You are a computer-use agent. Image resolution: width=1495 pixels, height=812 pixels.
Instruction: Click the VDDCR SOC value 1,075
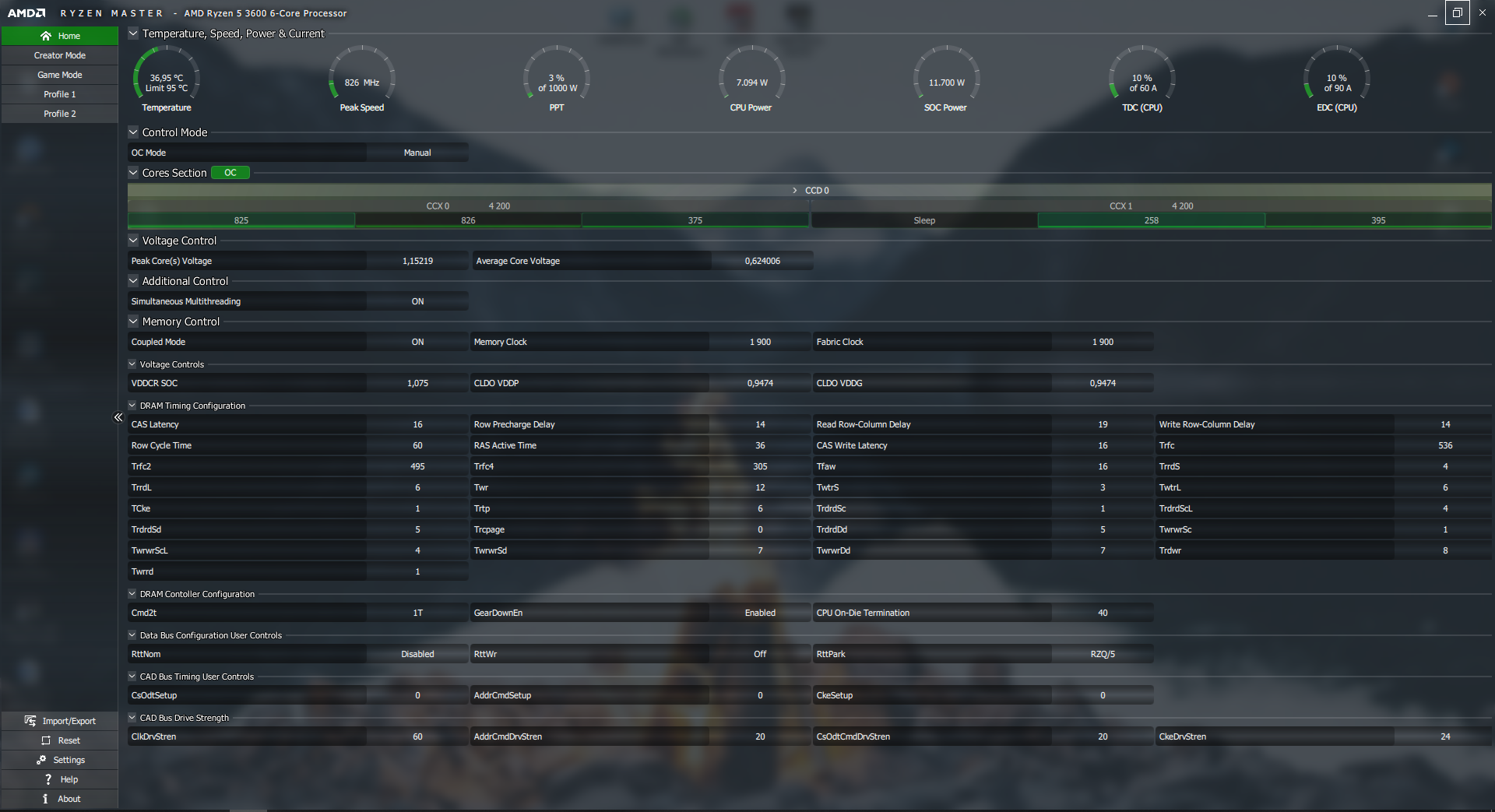[x=417, y=383]
